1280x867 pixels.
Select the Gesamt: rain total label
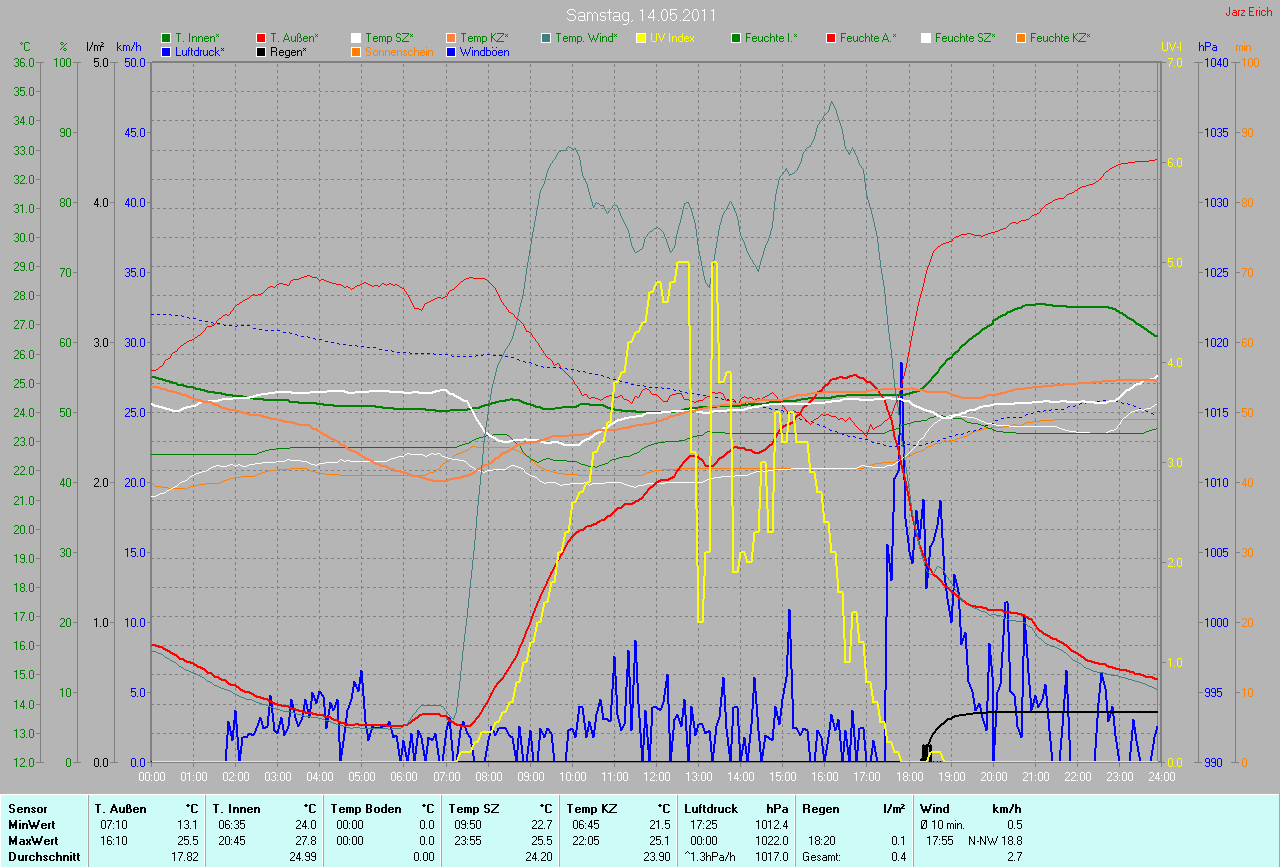click(x=823, y=857)
